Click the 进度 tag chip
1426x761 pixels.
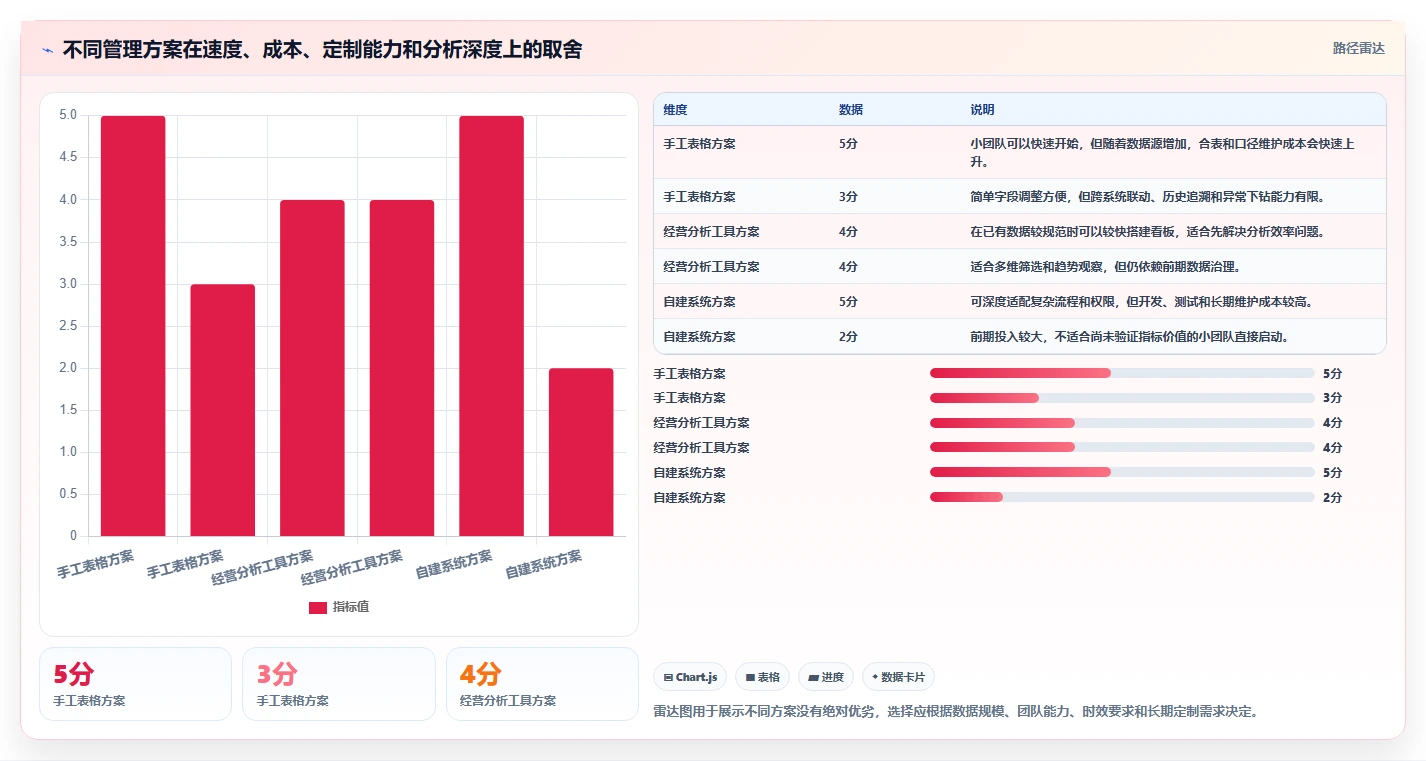tap(826, 677)
